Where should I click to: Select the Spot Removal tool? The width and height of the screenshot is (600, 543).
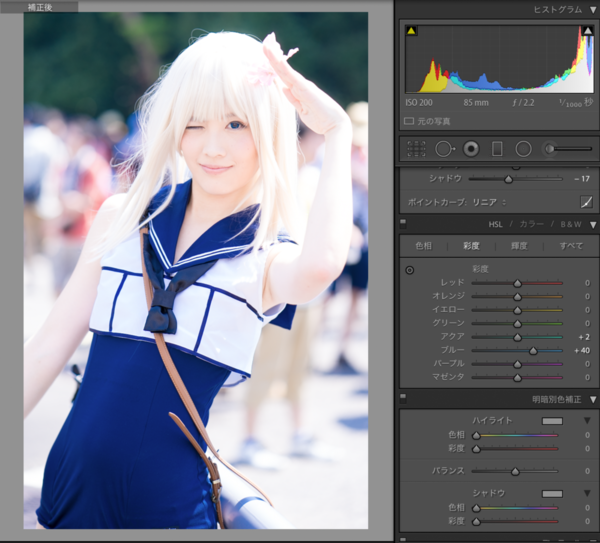tap(445, 149)
